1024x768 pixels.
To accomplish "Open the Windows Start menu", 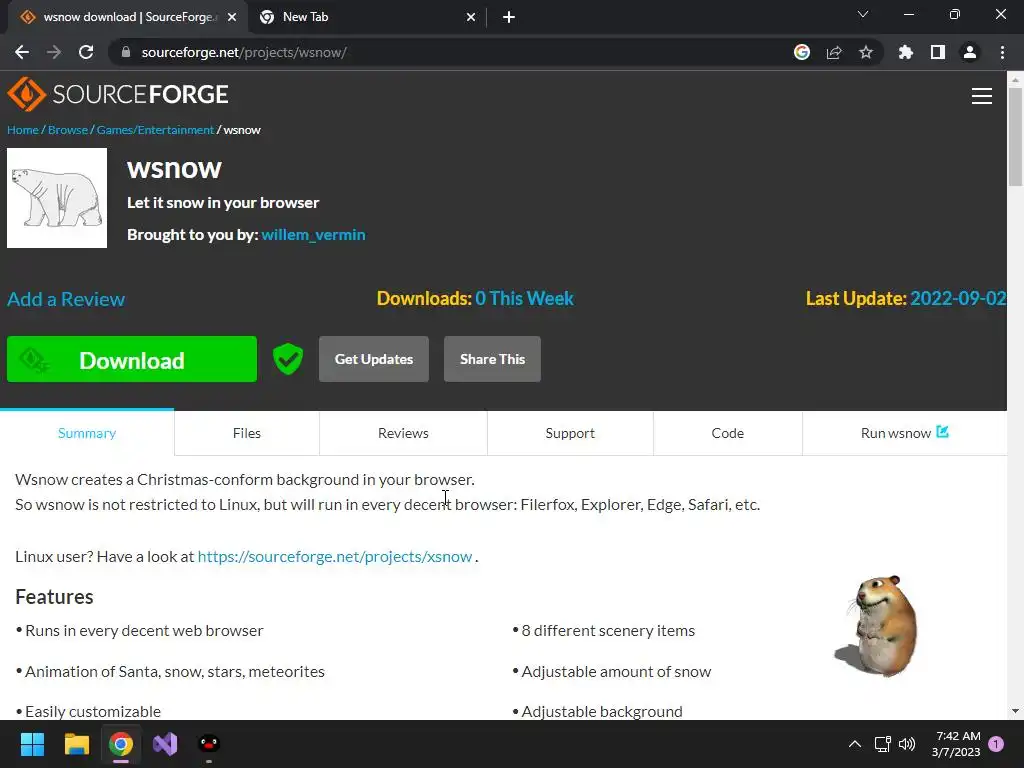I will click(x=32, y=744).
